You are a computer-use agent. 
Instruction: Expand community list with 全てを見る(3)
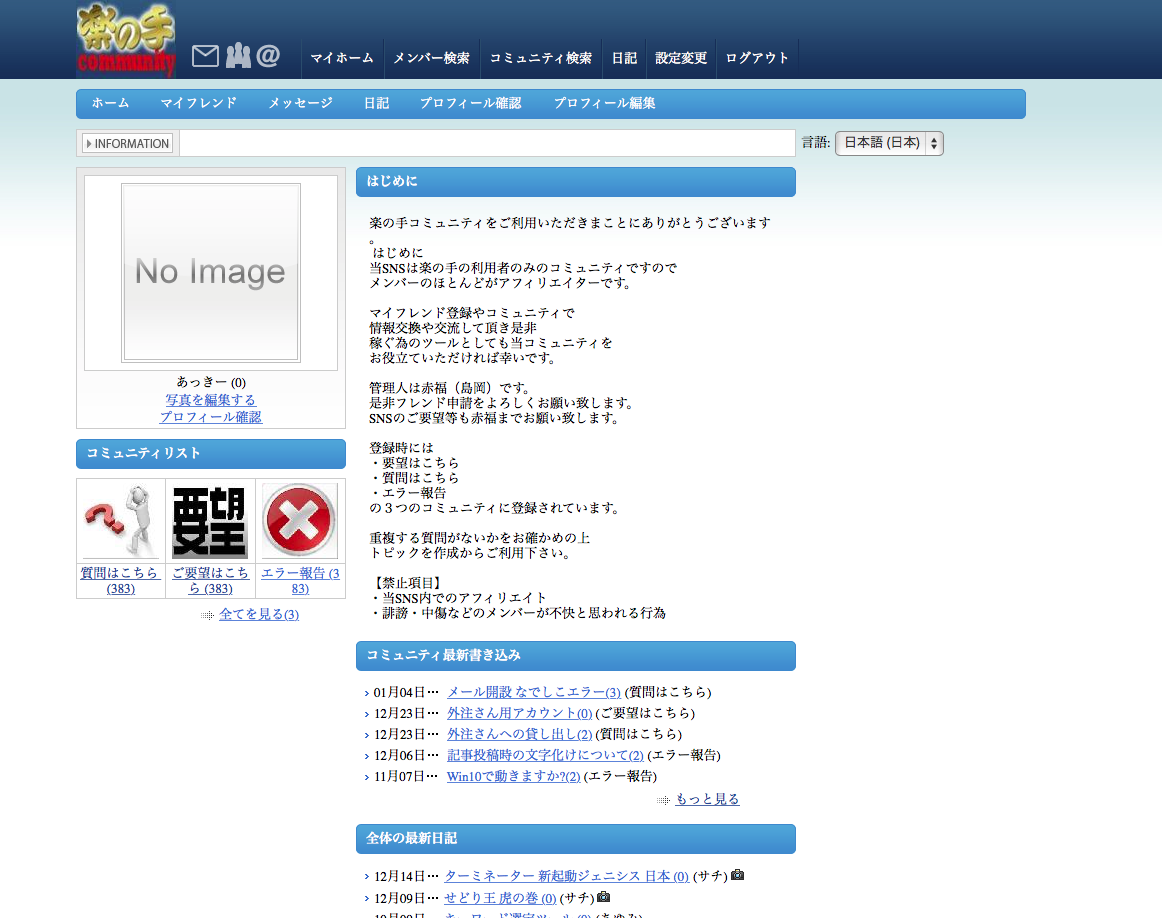(x=258, y=614)
